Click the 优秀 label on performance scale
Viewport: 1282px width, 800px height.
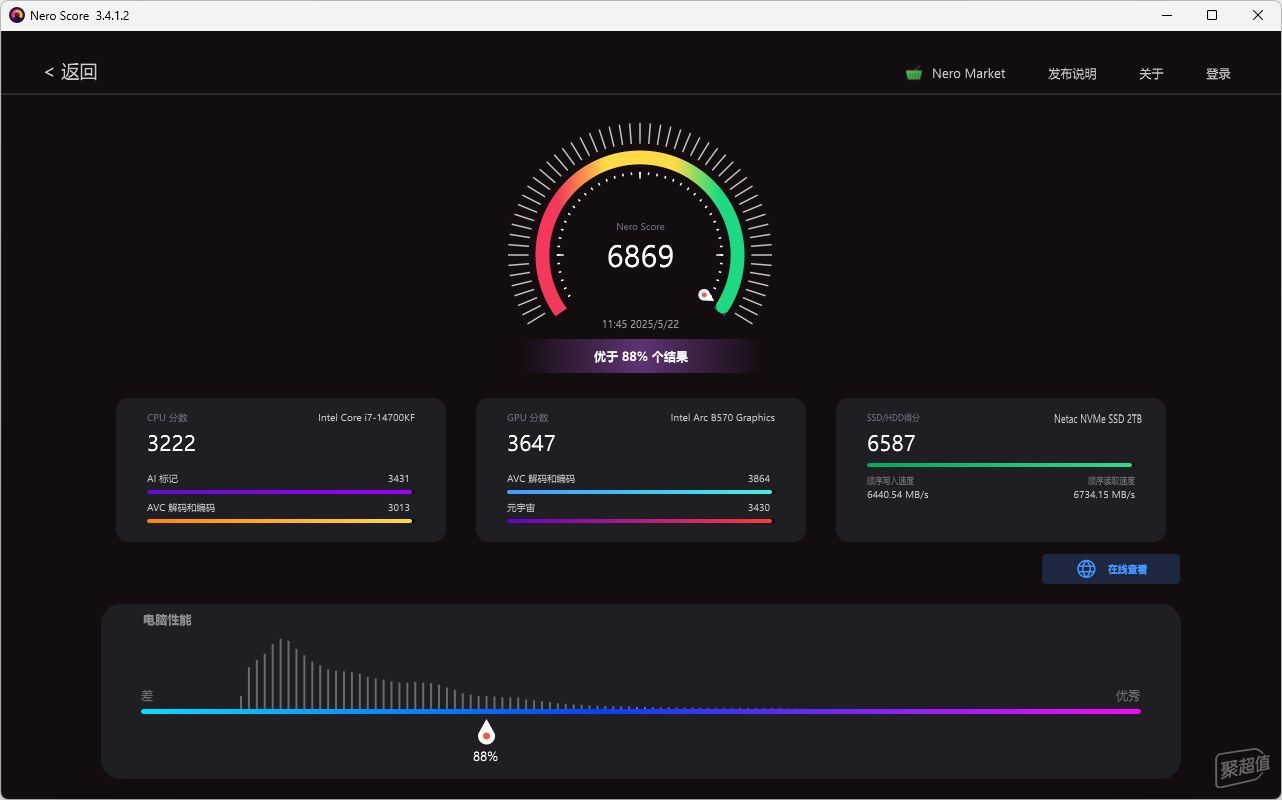point(1128,696)
